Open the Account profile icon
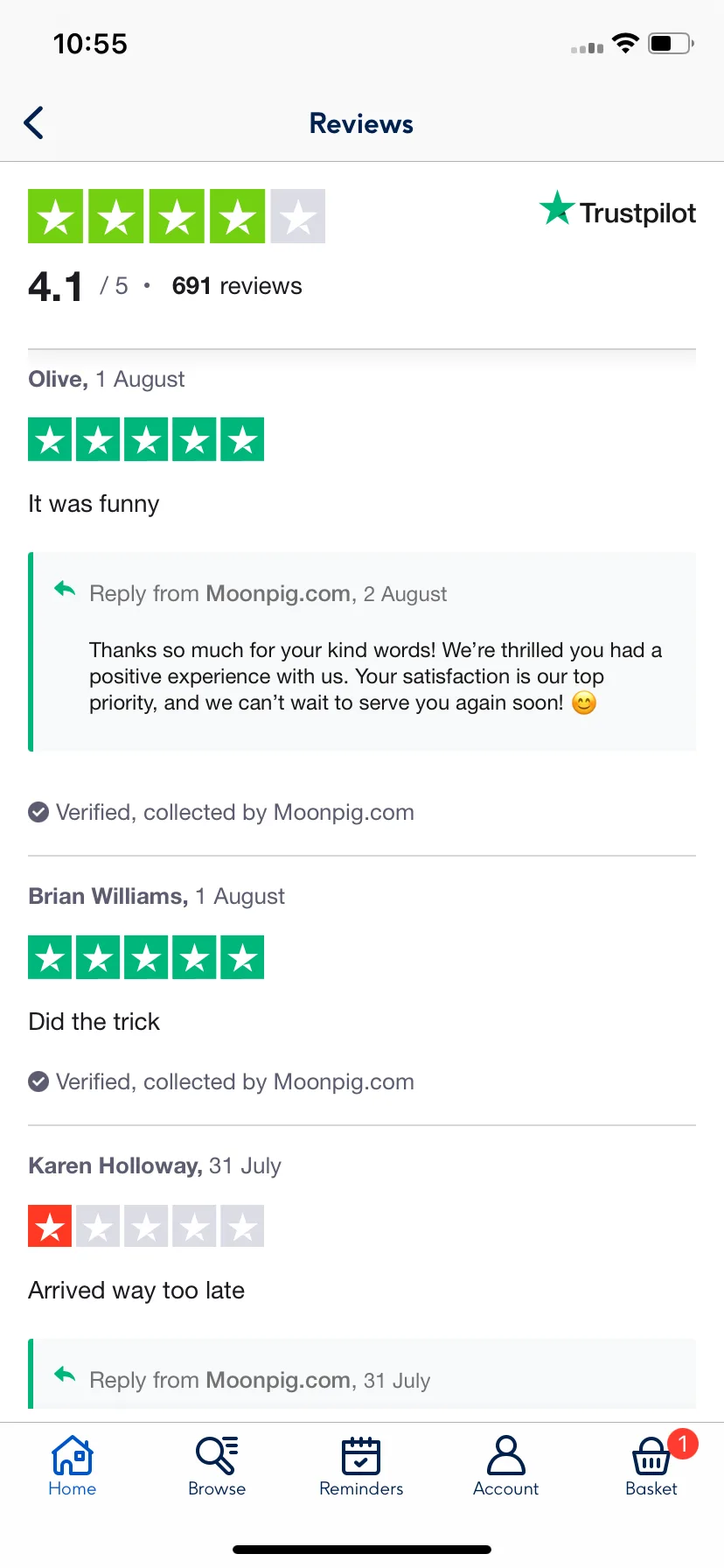The height and width of the screenshot is (1568, 724). point(505,1456)
